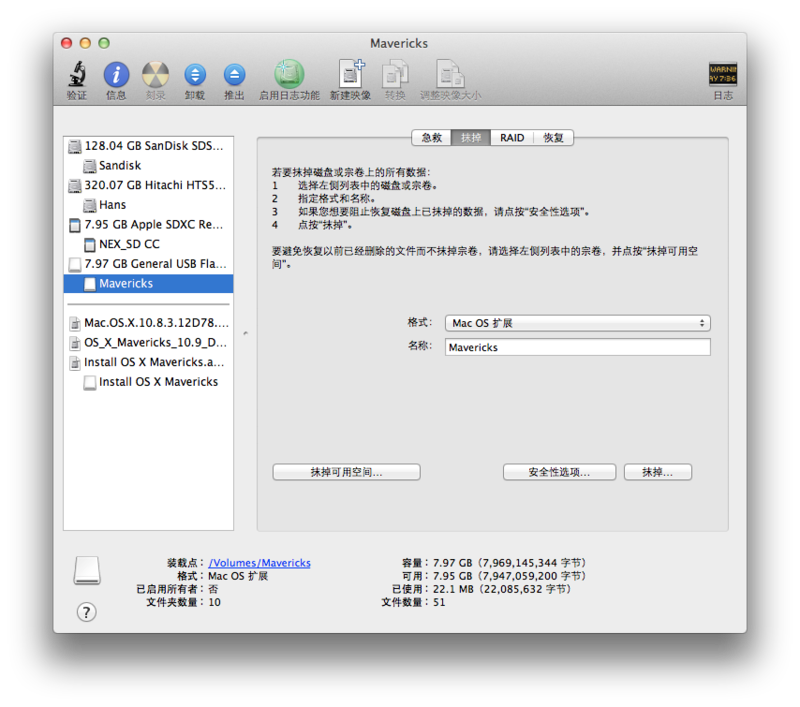
Task: Click the New Image toolbar icon
Action: tap(351, 74)
